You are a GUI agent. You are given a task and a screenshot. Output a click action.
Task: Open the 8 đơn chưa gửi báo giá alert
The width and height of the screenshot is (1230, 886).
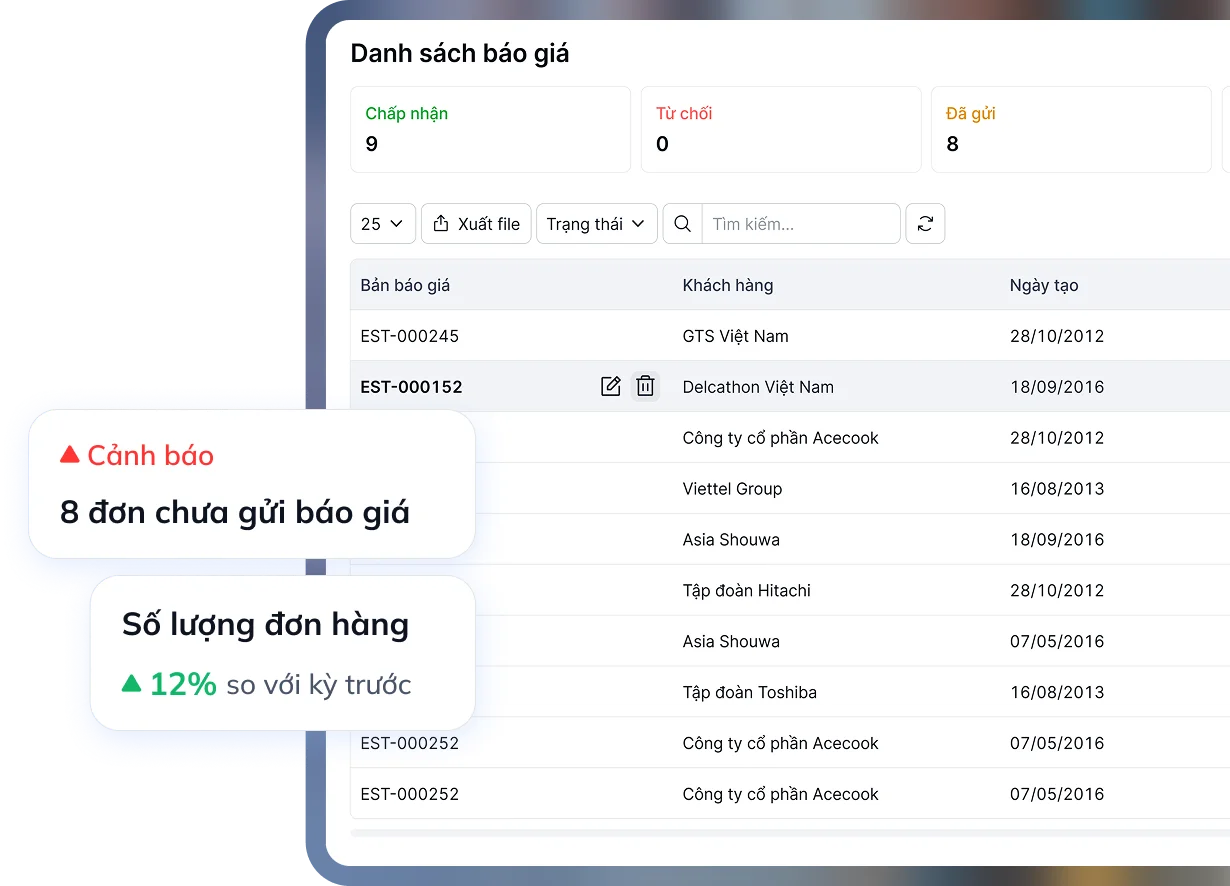click(252, 484)
